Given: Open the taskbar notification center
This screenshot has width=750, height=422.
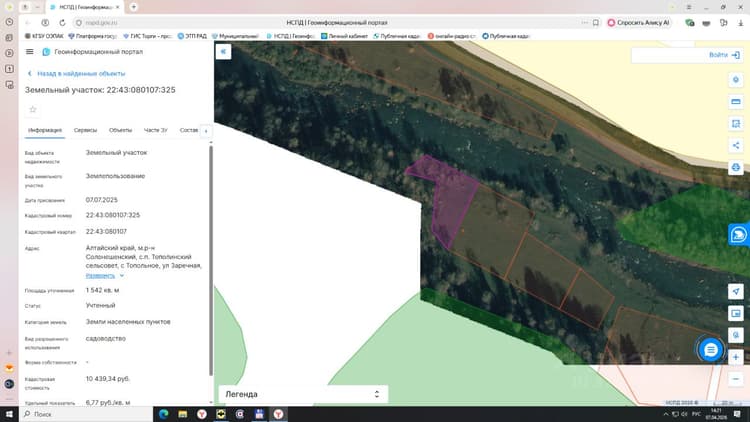Looking at the screenshot, I should (x=737, y=414).
